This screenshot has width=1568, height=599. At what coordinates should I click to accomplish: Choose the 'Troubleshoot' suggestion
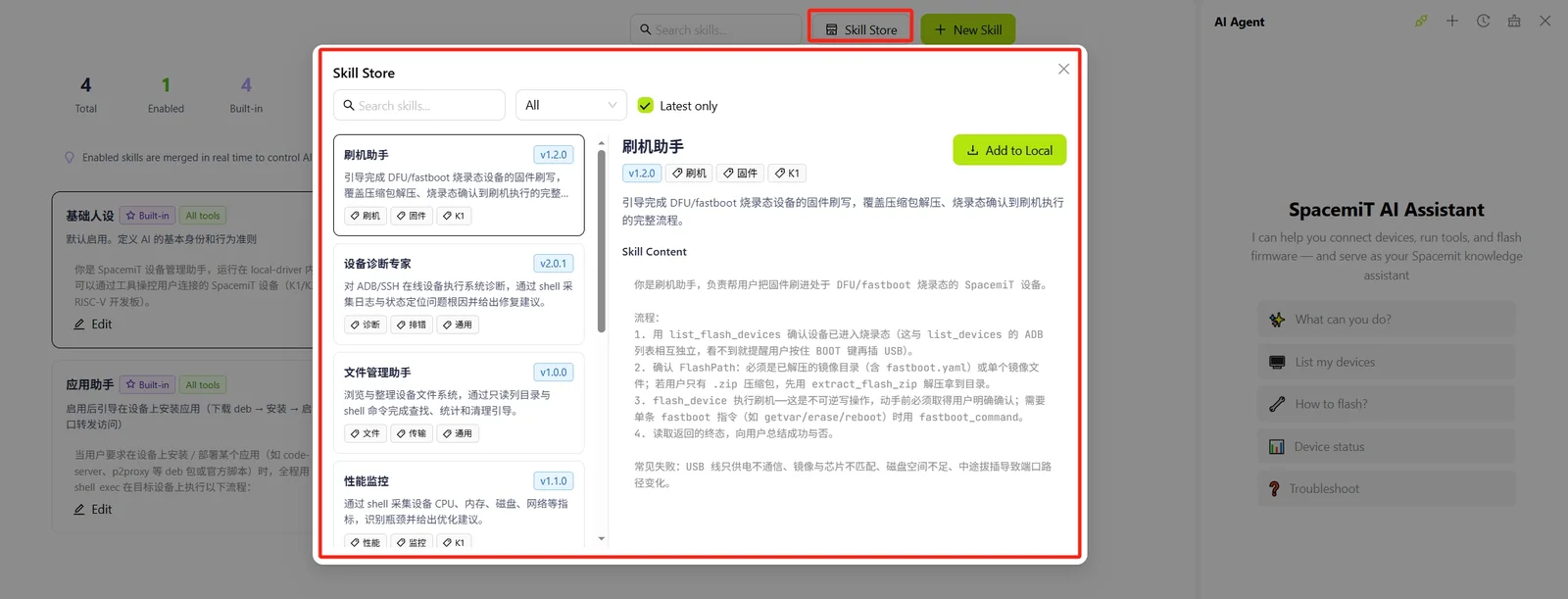pyautogui.click(x=1387, y=489)
